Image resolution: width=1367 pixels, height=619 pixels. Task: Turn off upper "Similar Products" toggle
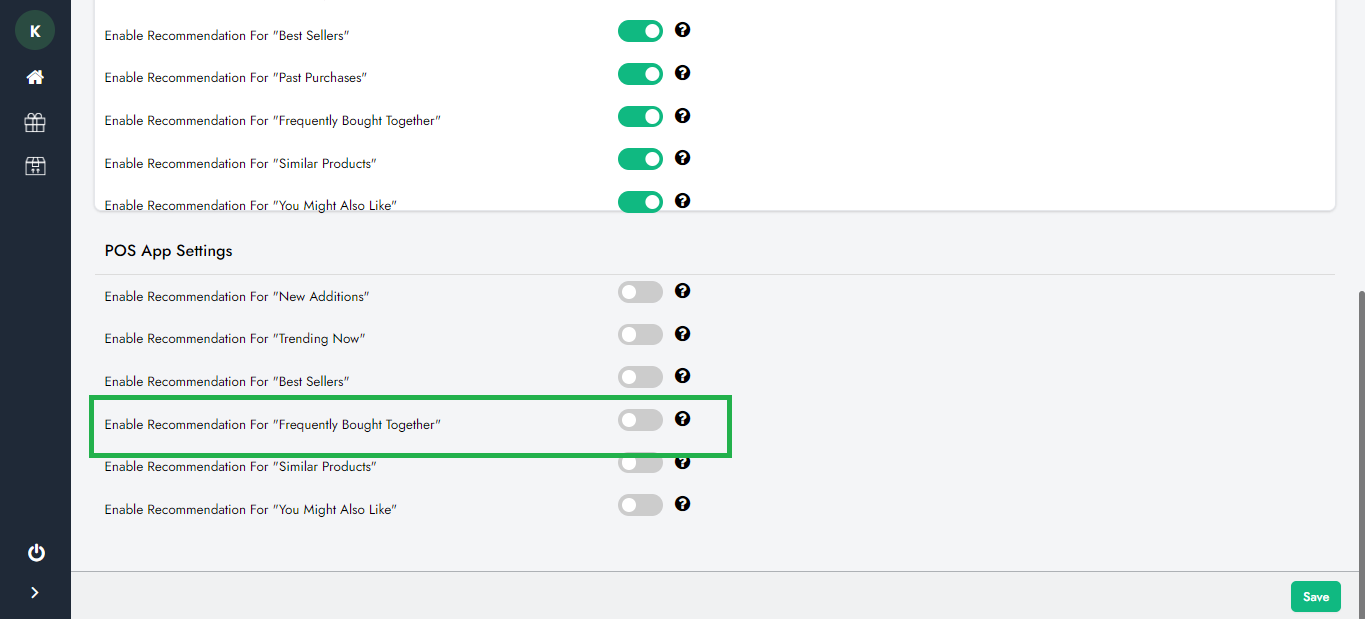[x=640, y=159]
